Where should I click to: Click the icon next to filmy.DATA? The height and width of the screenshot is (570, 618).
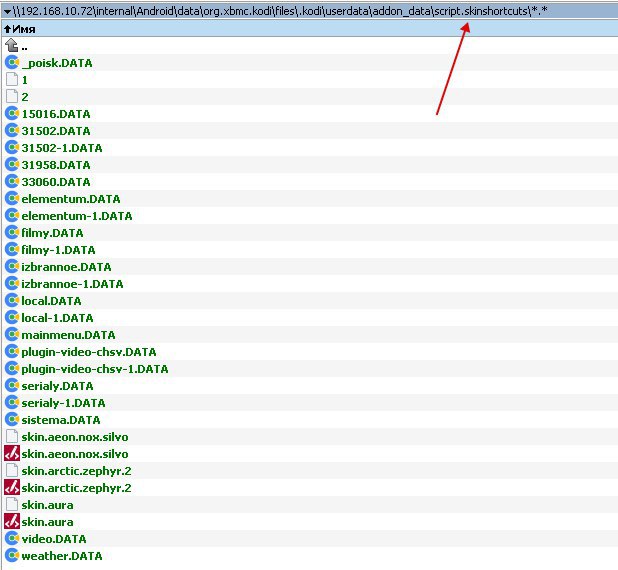tap(12, 232)
